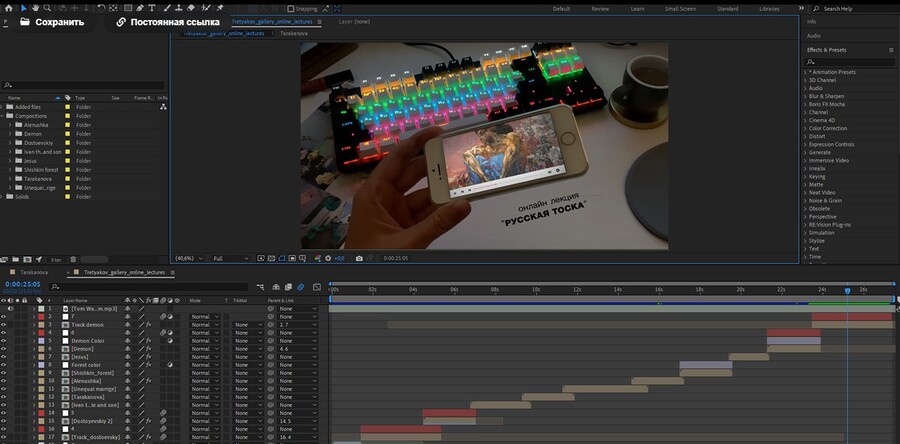This screenshot has width=900, height=444.
Task: Select the Eraser tool
Action: coord(191,8)
